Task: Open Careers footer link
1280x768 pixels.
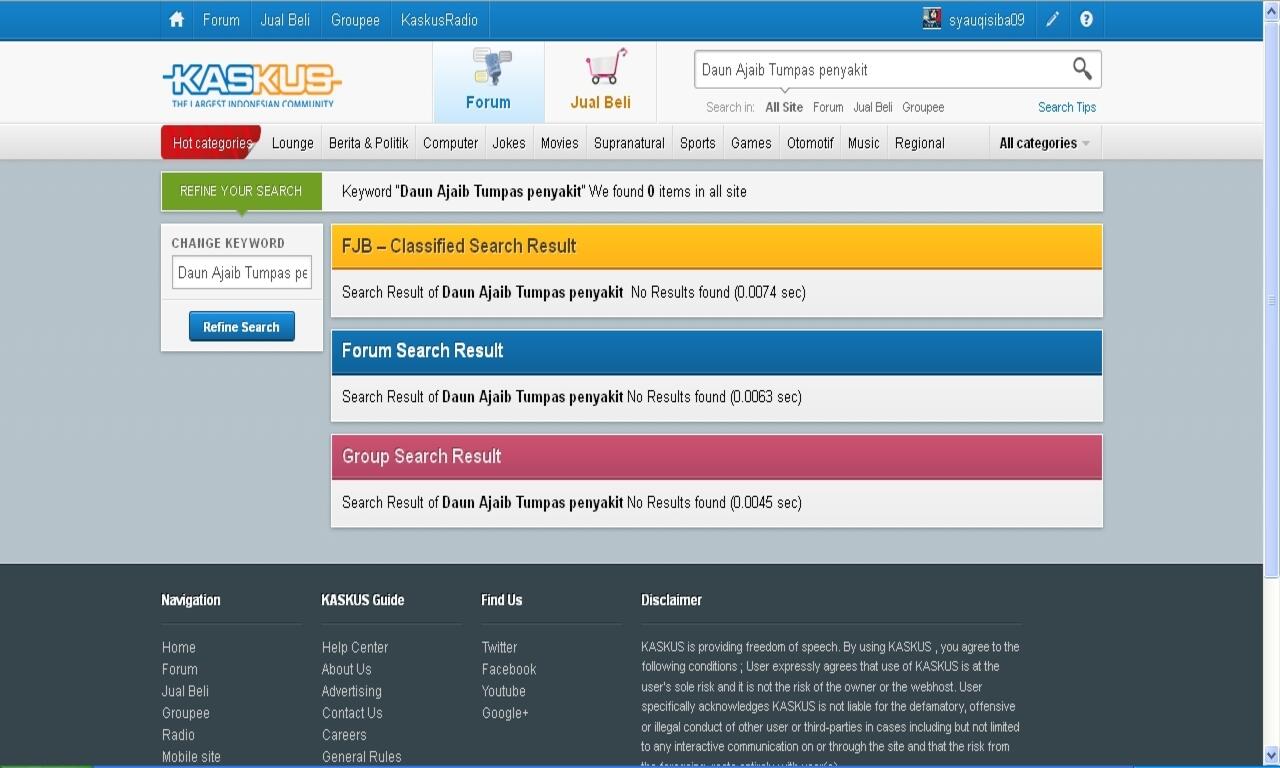Action: coord(344,735)
